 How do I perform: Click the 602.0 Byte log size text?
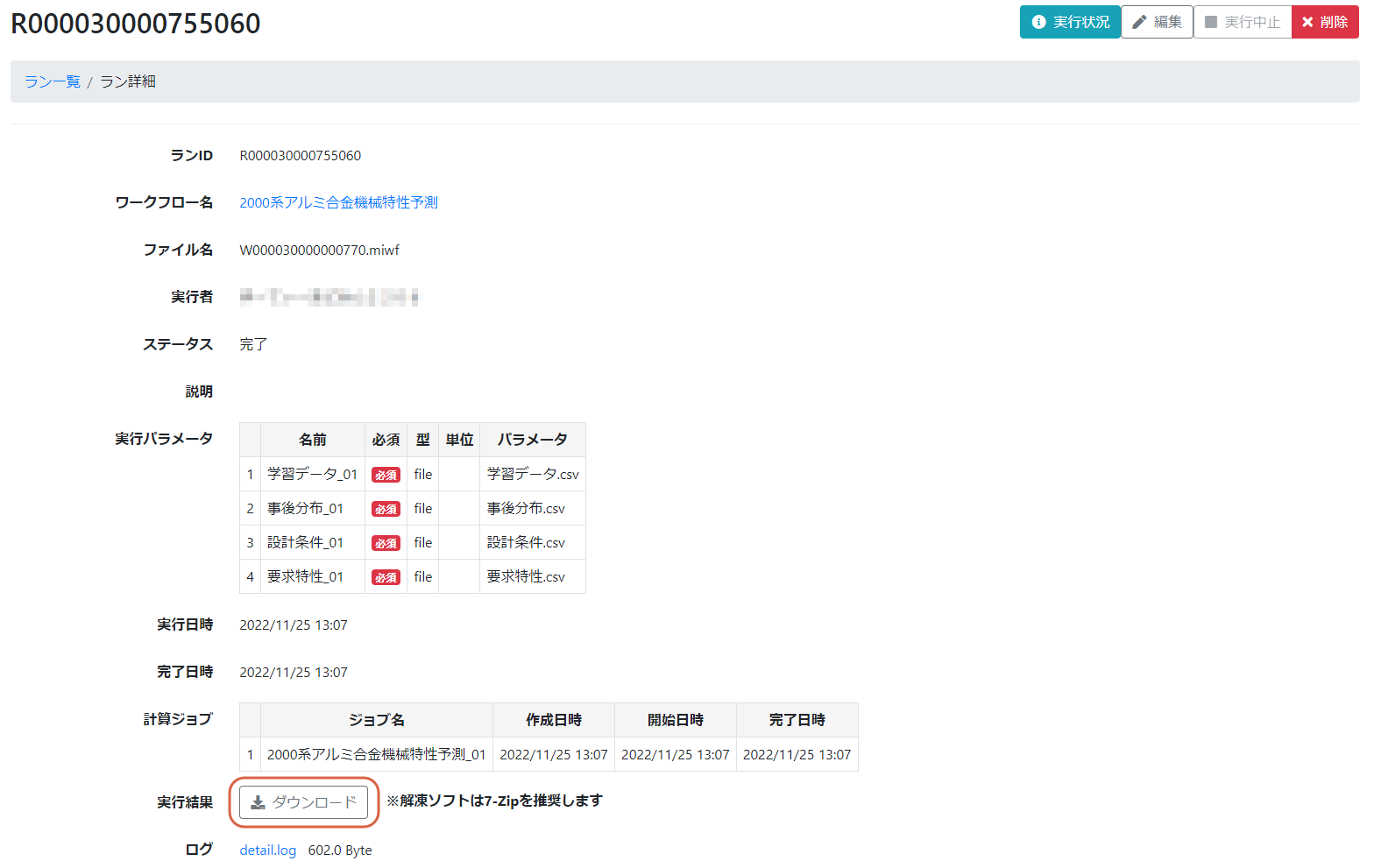340,850
